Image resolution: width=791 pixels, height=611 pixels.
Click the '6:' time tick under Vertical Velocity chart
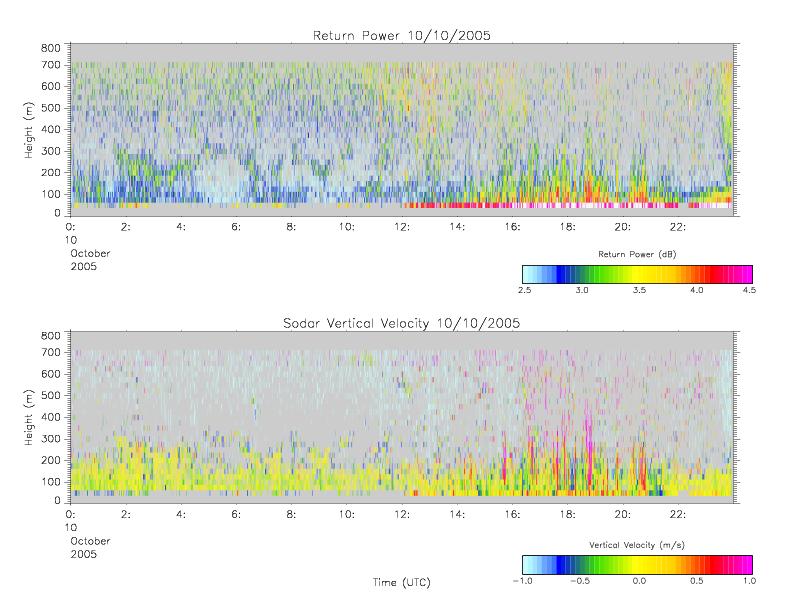[236, 515]
